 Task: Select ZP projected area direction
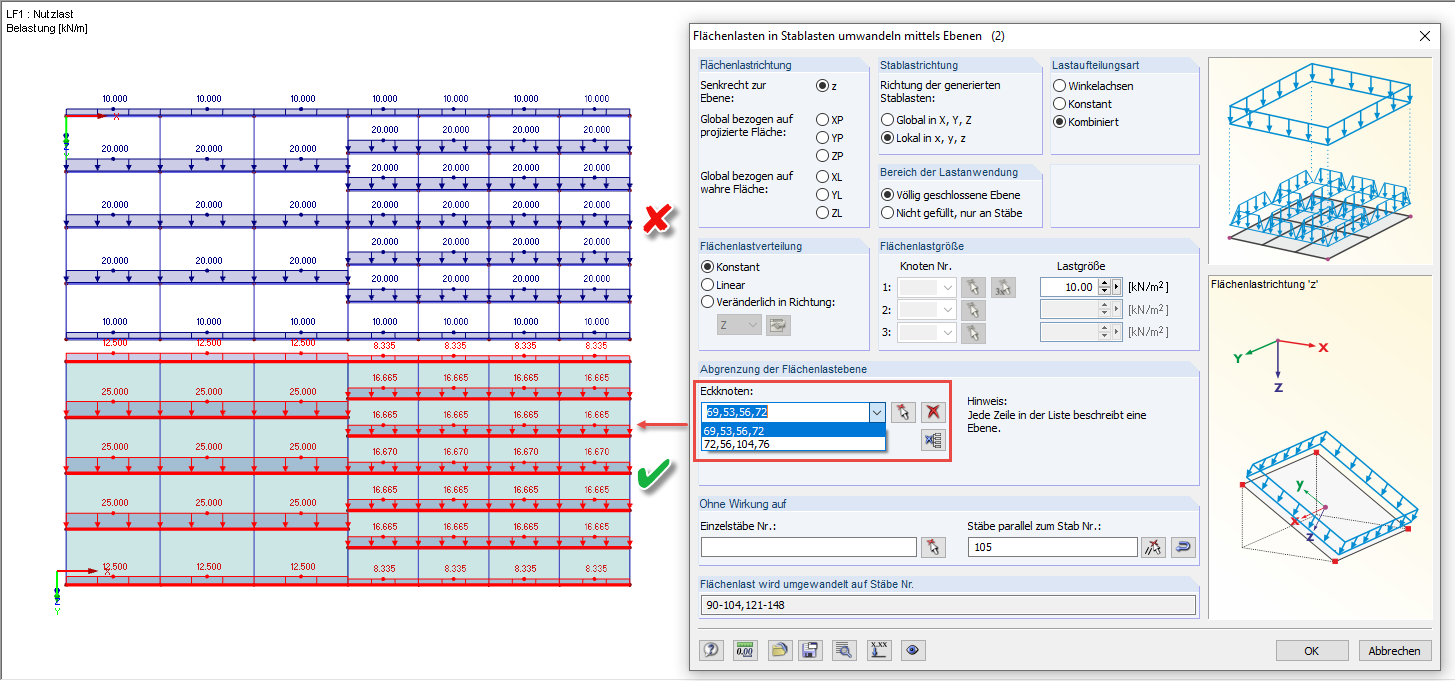(823, 155)
